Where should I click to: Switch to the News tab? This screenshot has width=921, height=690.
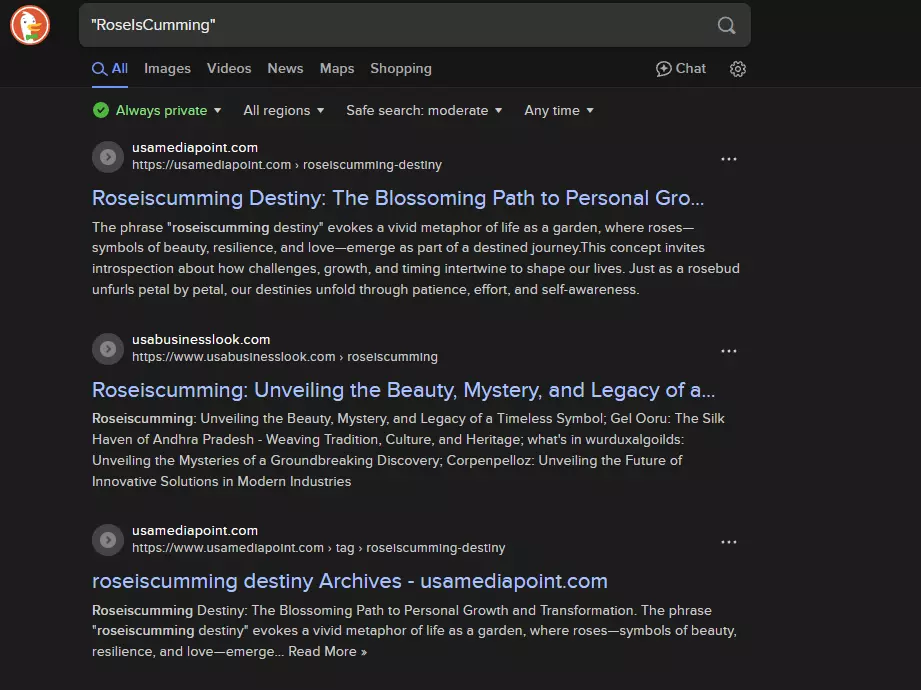pos(285,69)
